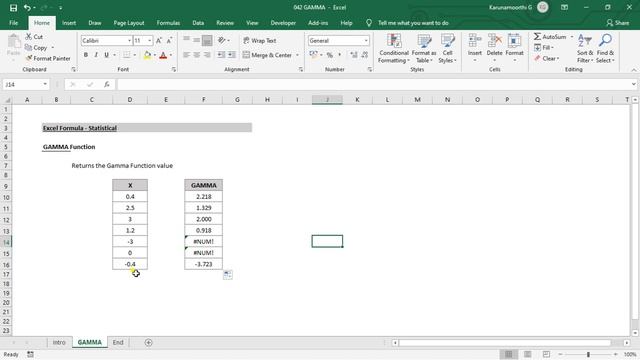
Task: Click the Auto Fill Options icon below the GAMMA column
Action: (228, 275)
